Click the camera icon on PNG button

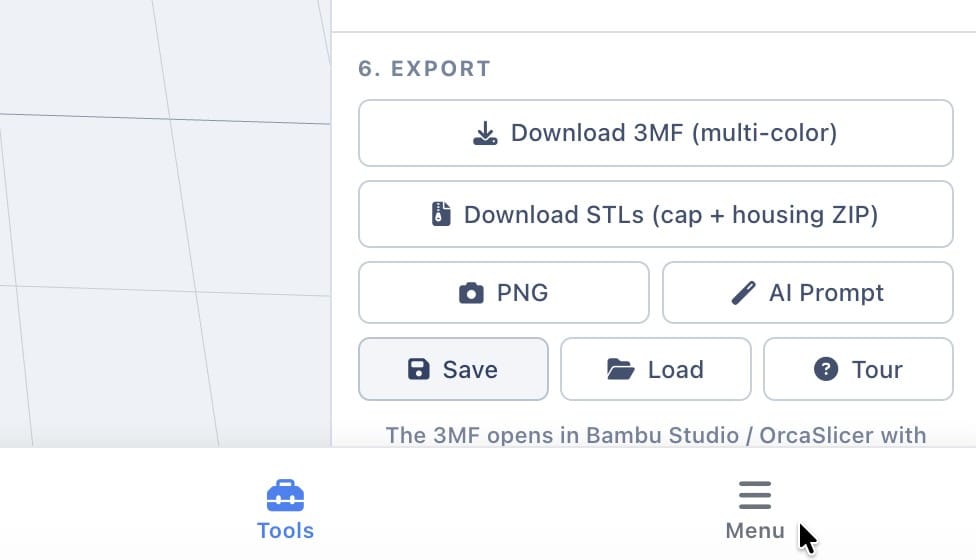(x=471, y=292)
